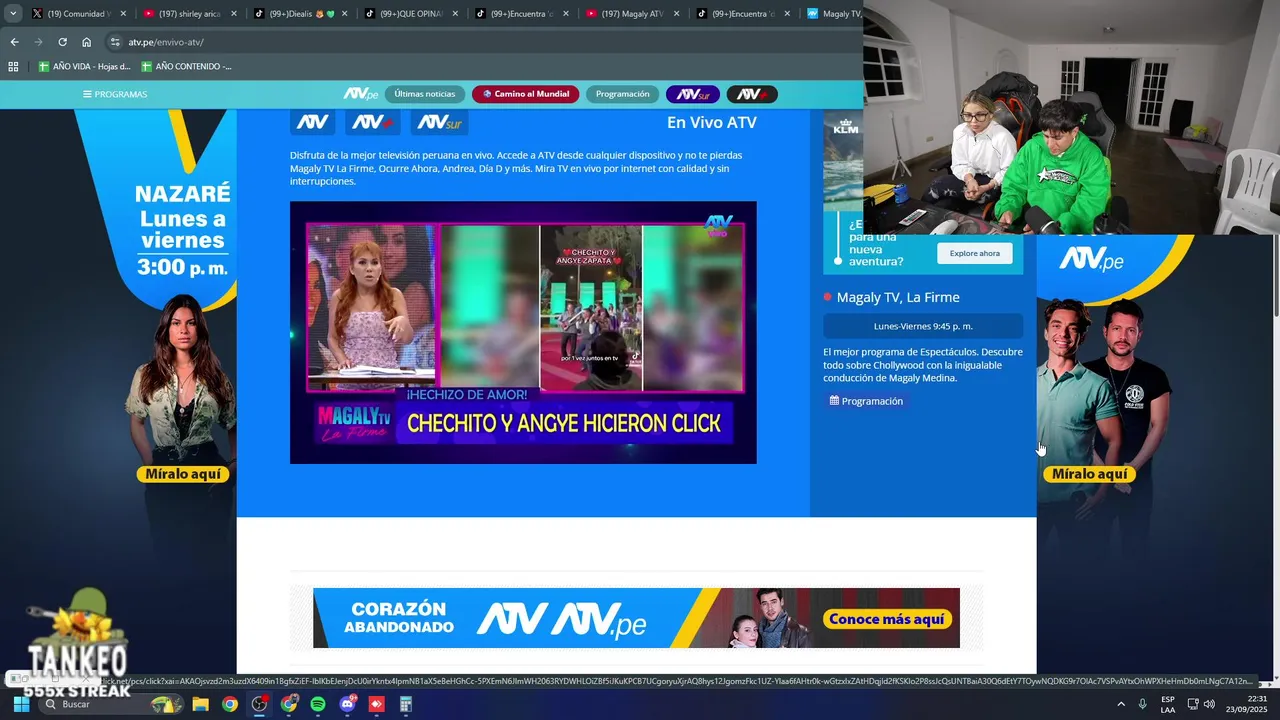Open ATV+ from the header navigation pill
The height and width of the screenshot is (720, 1280).
752,94
